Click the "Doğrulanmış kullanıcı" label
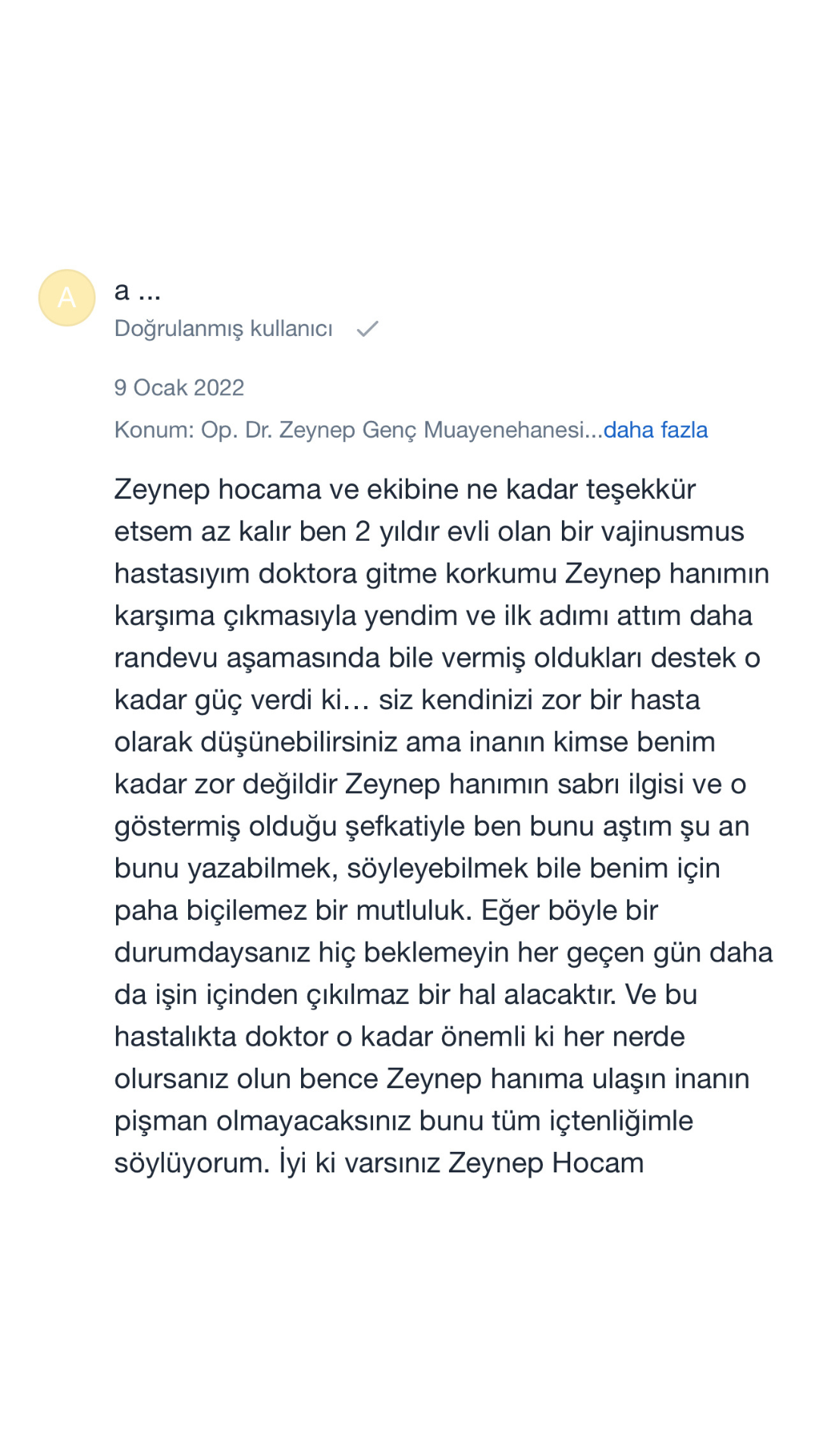The image size is (819, 1456). (224, 328)
